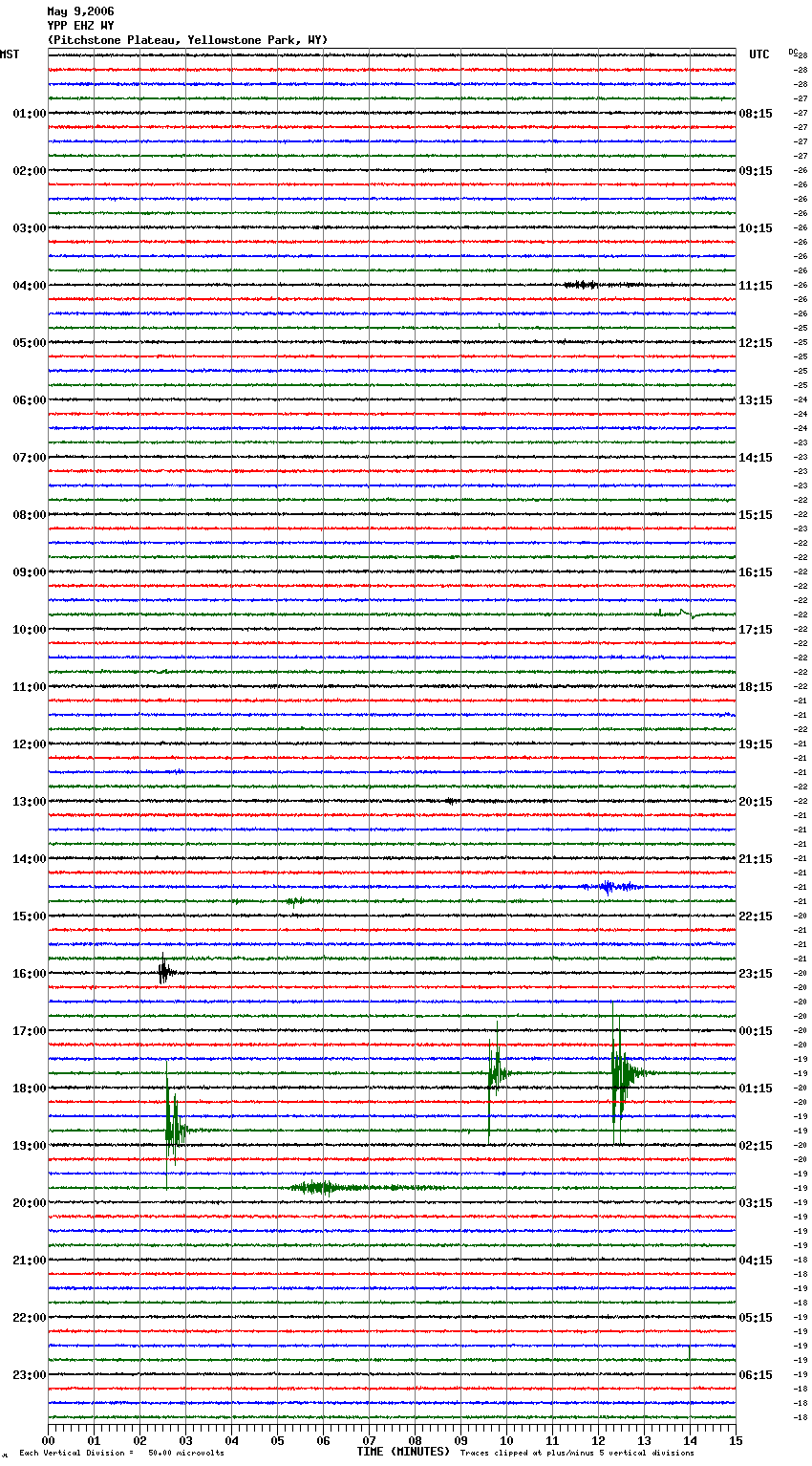Viewport: 812px width, 1466px height.
Task: Click the 'May 9,2006' date heading
Action: pyautogui.click(x=80, y=11)
